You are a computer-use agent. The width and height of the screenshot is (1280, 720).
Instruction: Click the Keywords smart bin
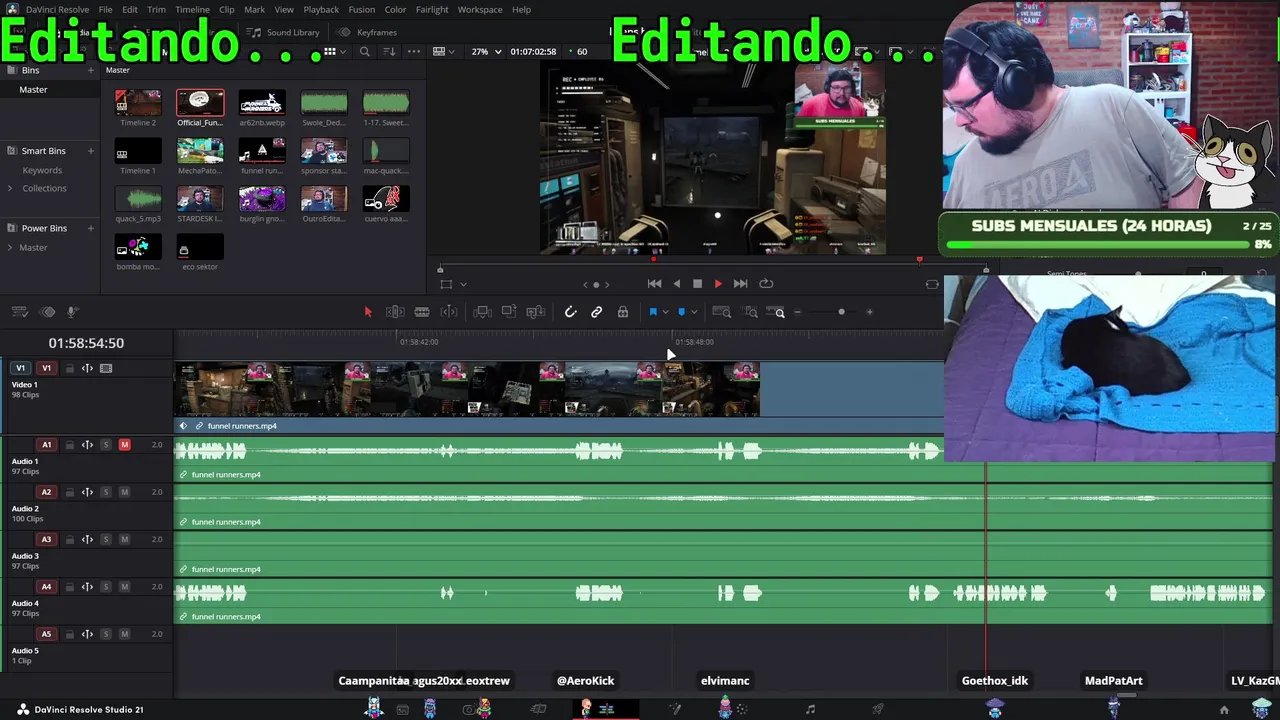[42, 171]
